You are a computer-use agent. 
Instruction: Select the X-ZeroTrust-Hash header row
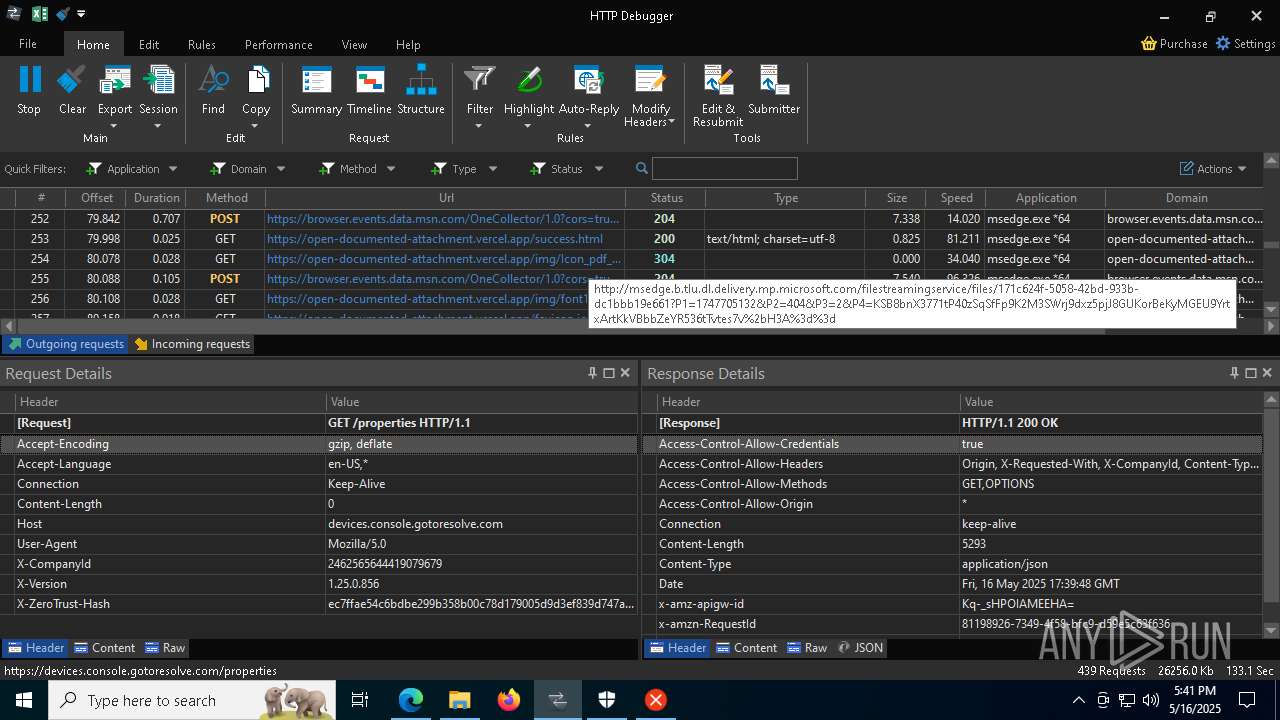[319, 604]
